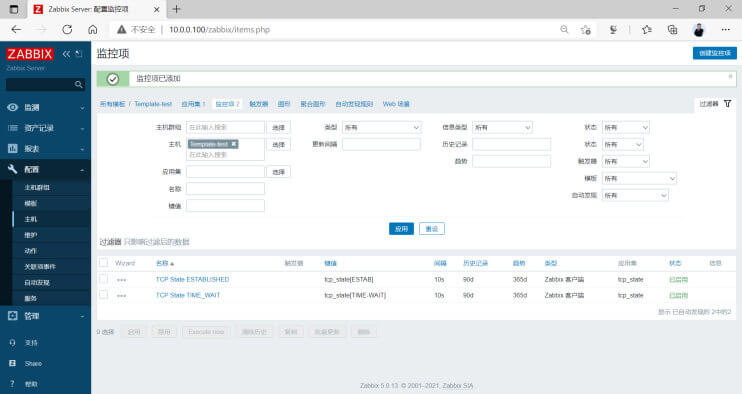Open the Discovery rules tab link
Screen dimensions: 742x394
[354, 104]
